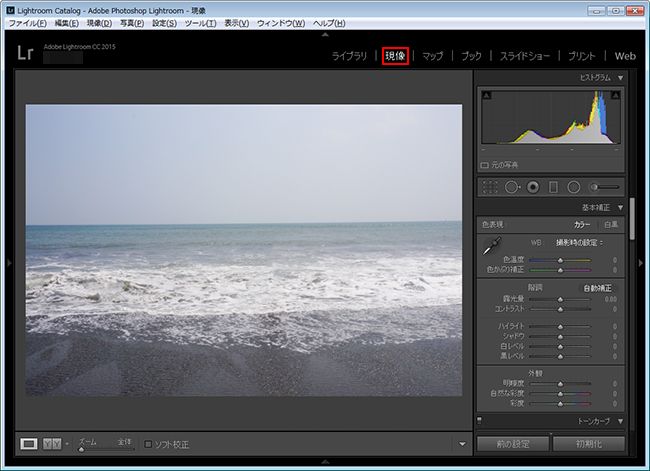Image resolution: width=650 pixels, height=471 pixels.
Task: Switch to the 現像 module tab
Action: click(x=395, y=56)
